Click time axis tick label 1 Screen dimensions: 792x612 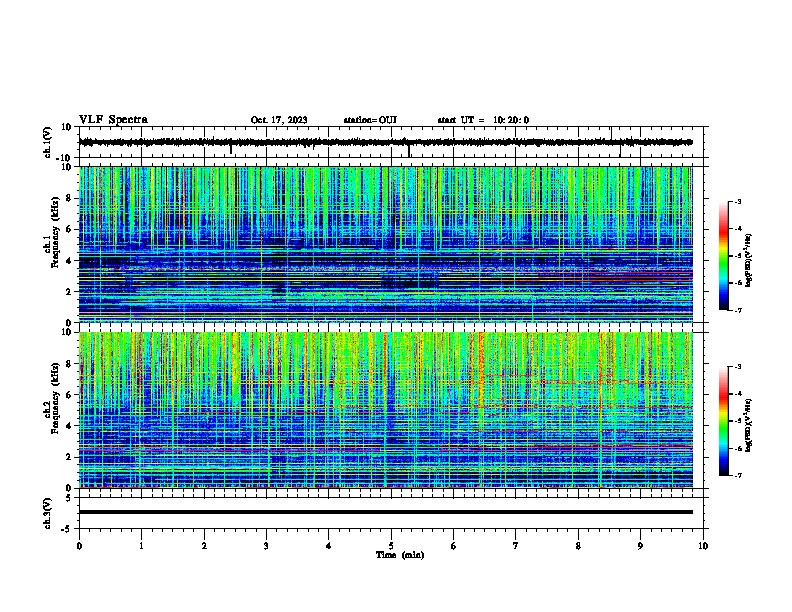tap(141, 546)
